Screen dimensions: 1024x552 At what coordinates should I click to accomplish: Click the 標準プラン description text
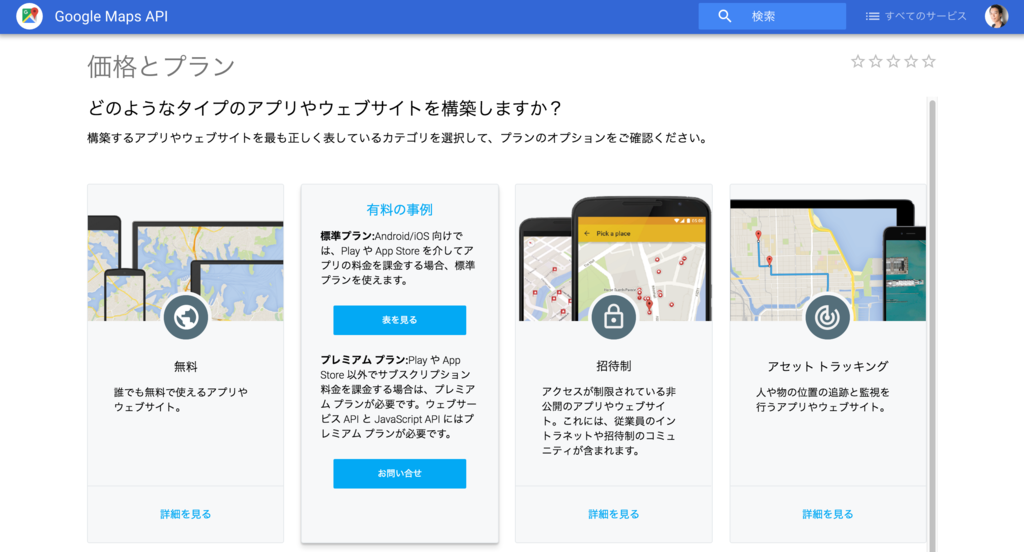[398, 258]
